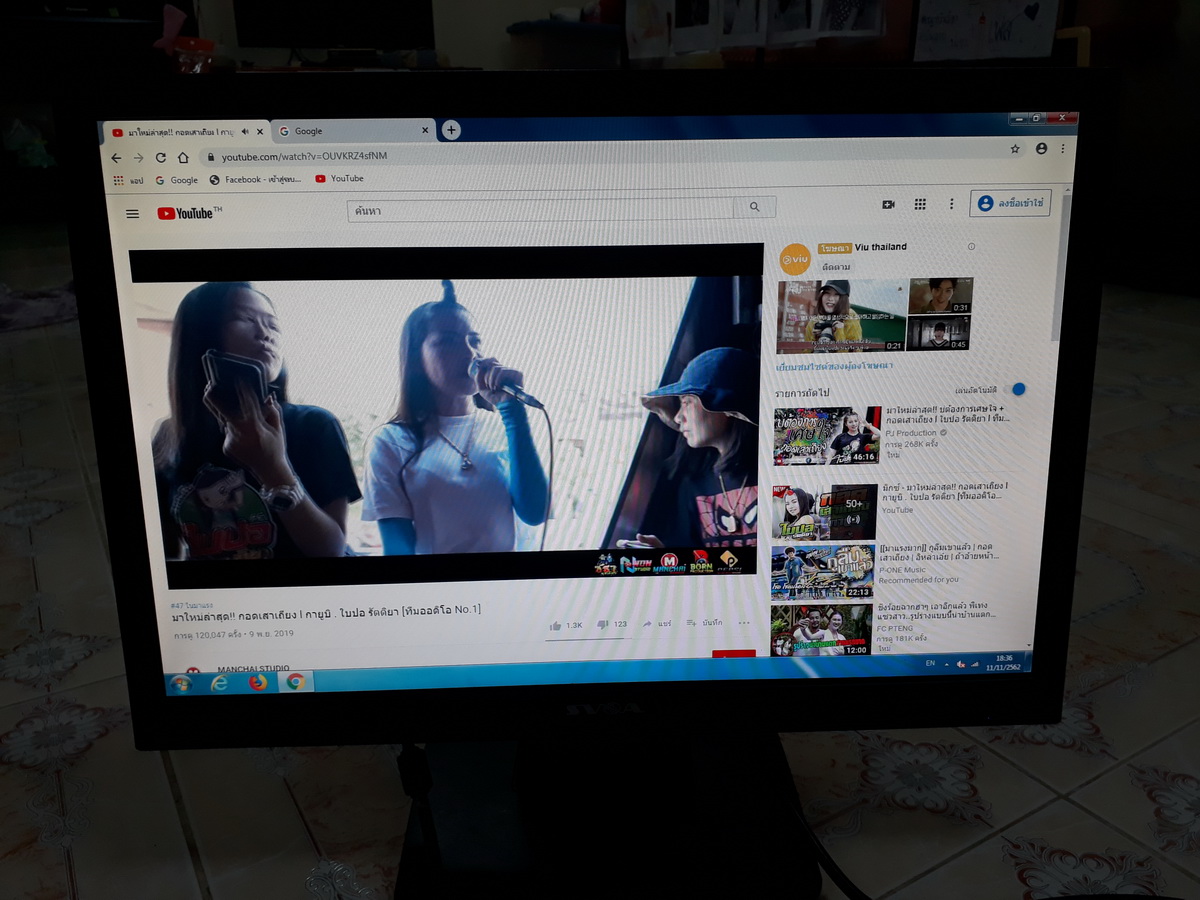The height and width of the screenshot is (900, 1200).
Task: Open the 0:45 ad video thumbnail
Action: coord(938,332)
